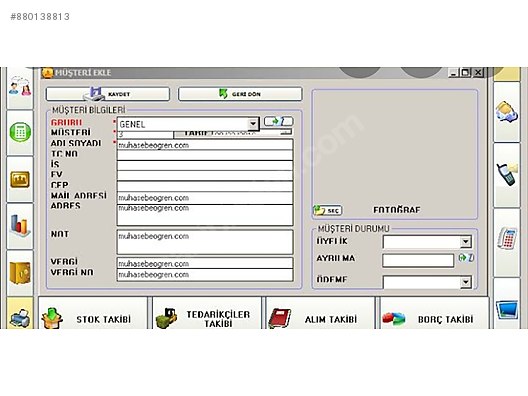
Task: Open TEDARİKÇİLER TAKİBİ section
Action: pyautogui.click(x=207, y=313)
